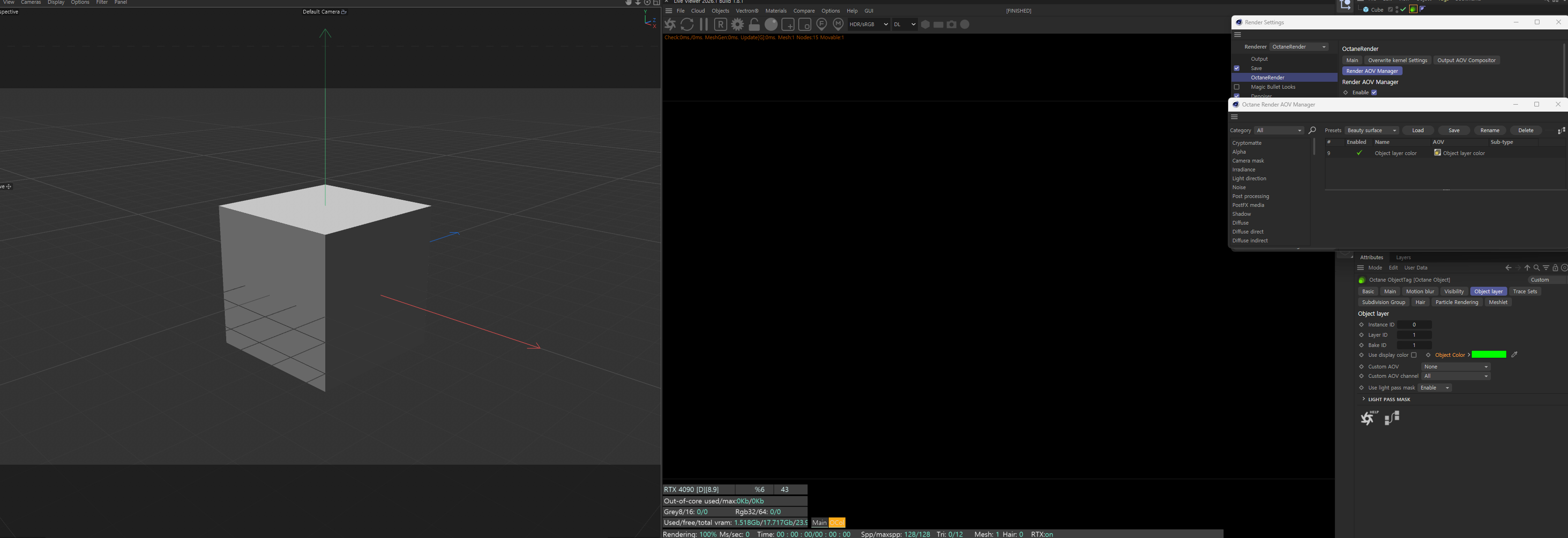Screen dimensions: 1568x538
Task: Click the clay mode sphere icon
Action: coord(771,24)
